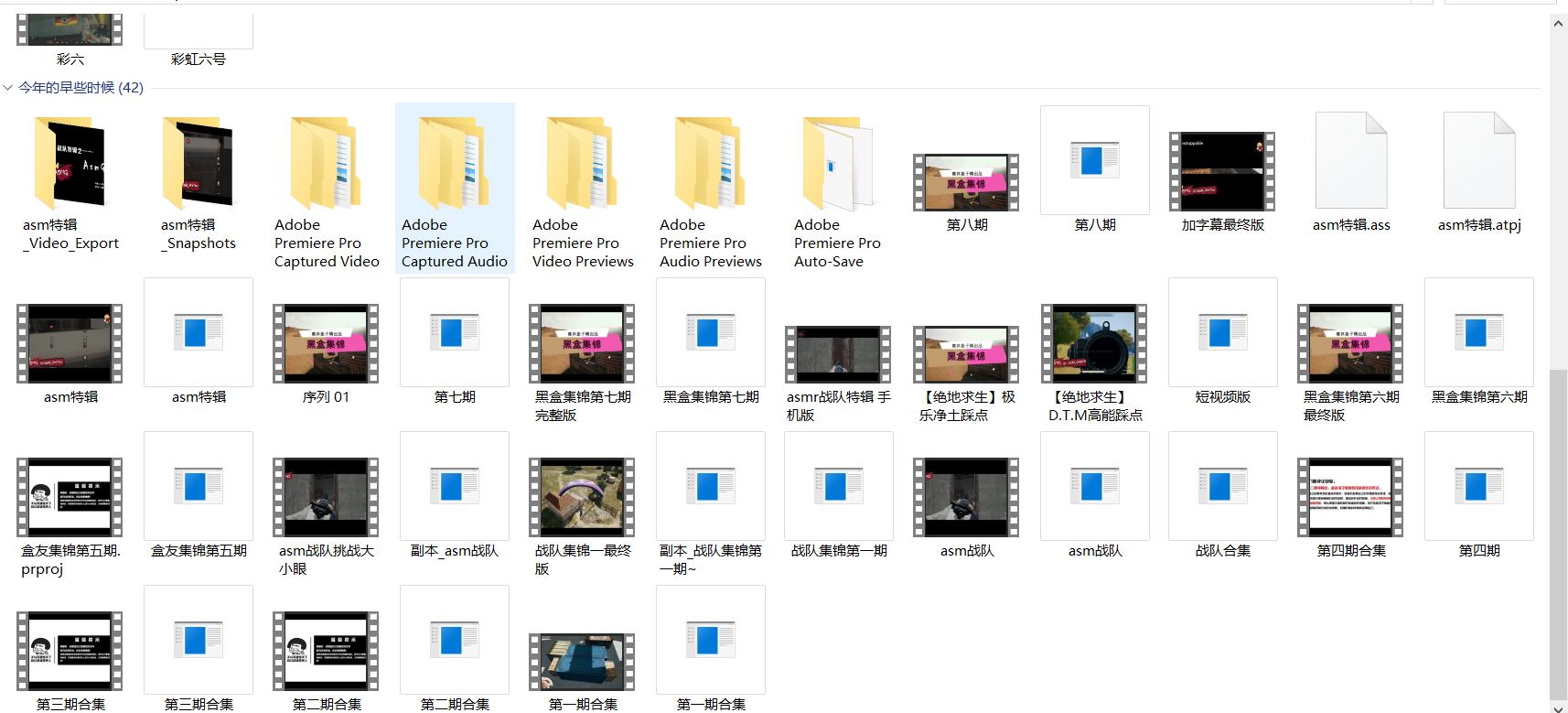Select the 序列 01 video file
Viewport: 1568px width, 713px height.
(327, 343)
